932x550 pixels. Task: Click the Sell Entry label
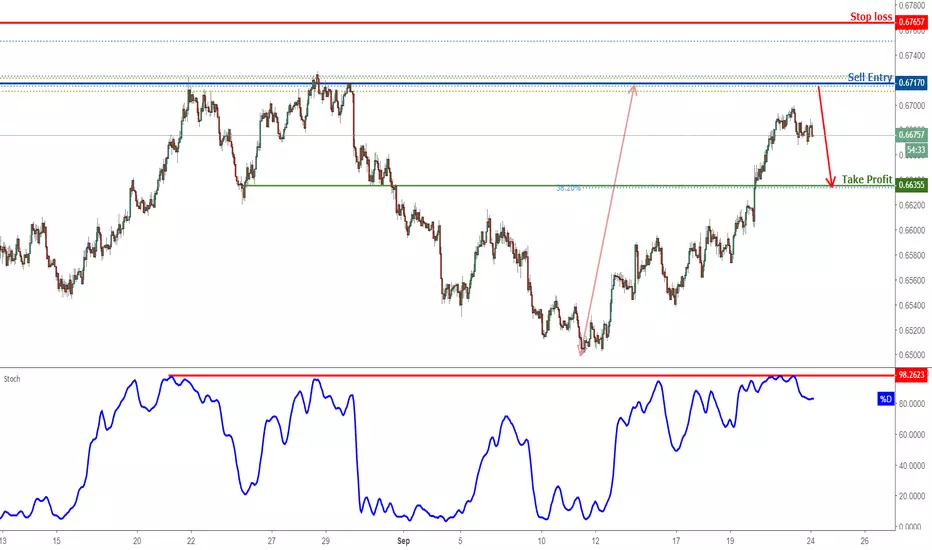click(x=870, y=77)
